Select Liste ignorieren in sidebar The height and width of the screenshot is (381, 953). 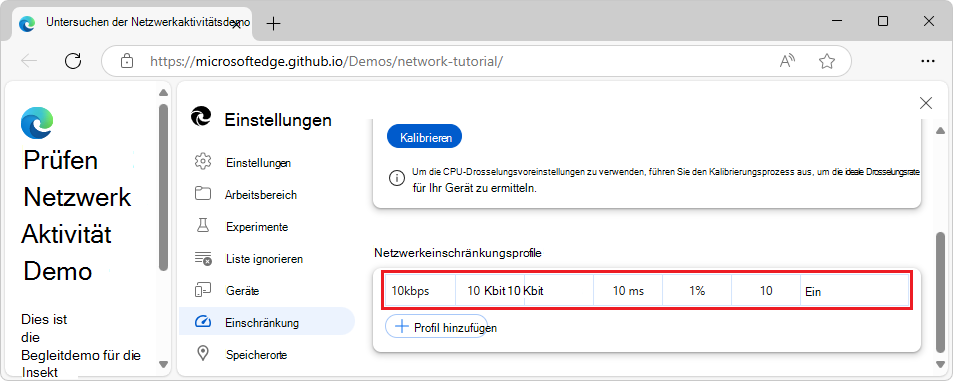pos(266,259)
